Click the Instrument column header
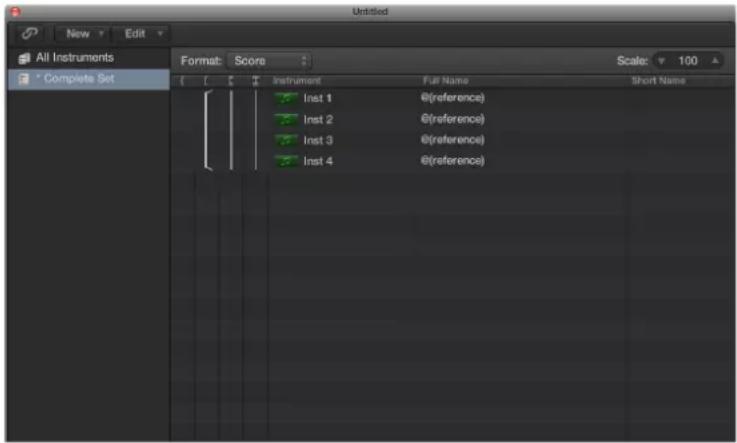Screen dimensions: 737x443 point(297,81)
